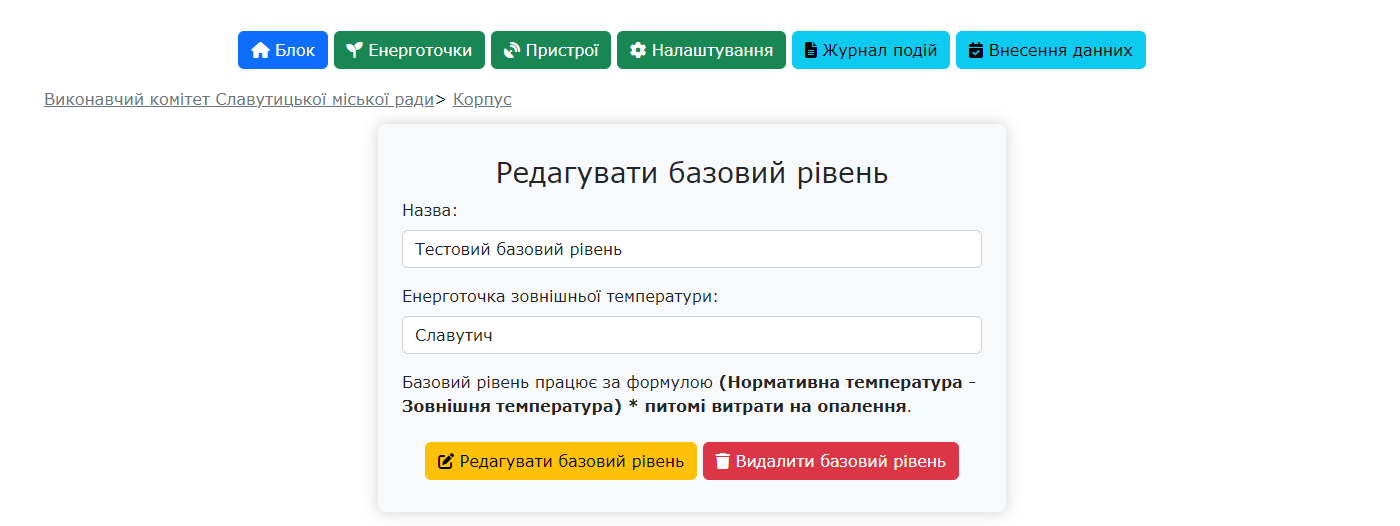This screenshot has width=1400, height=526.
Task: Click the sprout icon on Енерготочки button
Action: pyautogui.click(x=355, y=50)
